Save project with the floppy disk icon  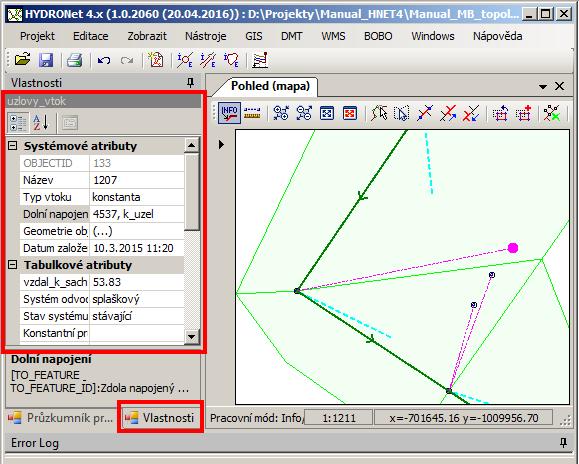46,60
